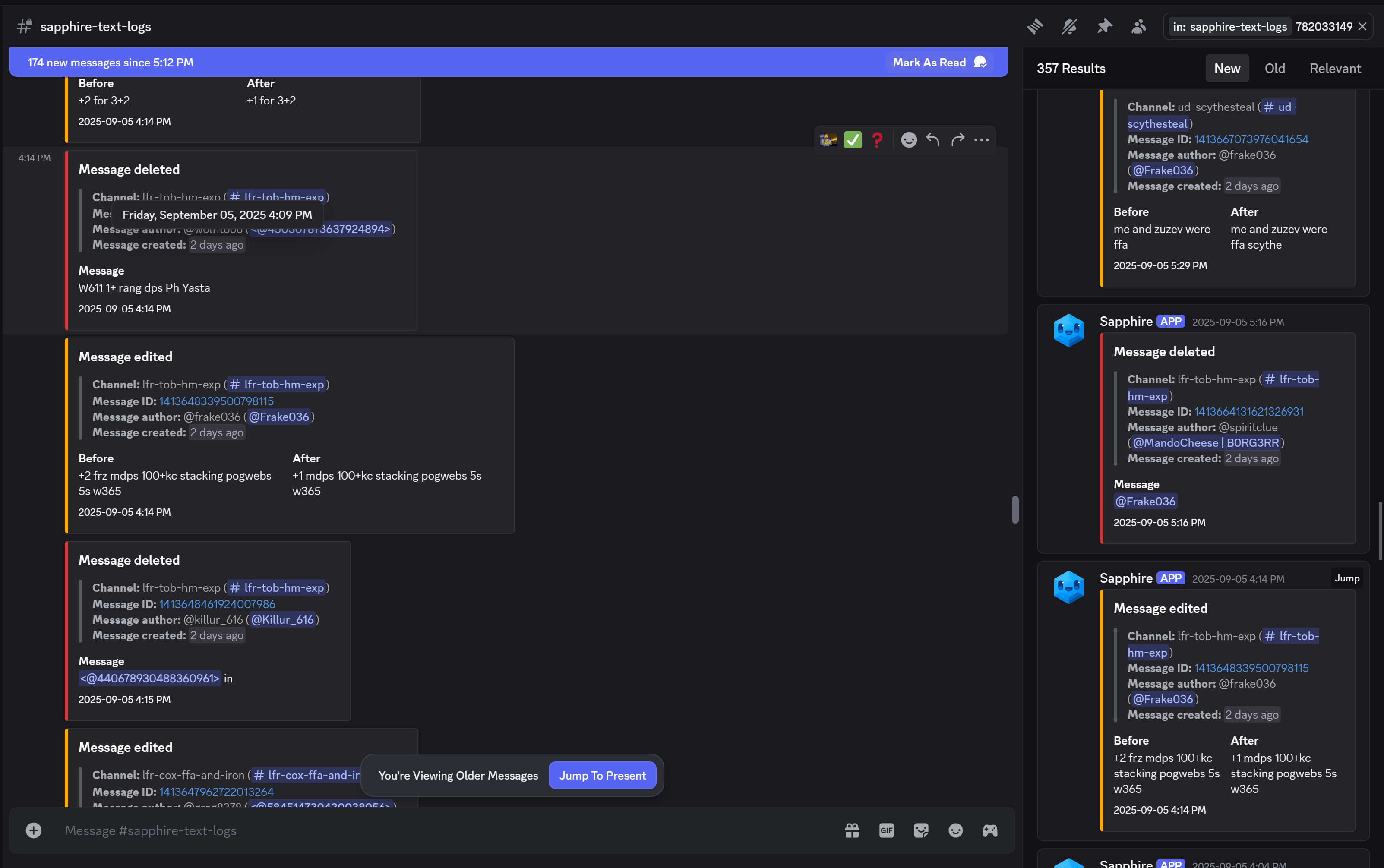The image size is (1384, 868).
Task: Open message ID 1413667073976041654 in results
Action: pyautogui.click(x=1251, y=139)
